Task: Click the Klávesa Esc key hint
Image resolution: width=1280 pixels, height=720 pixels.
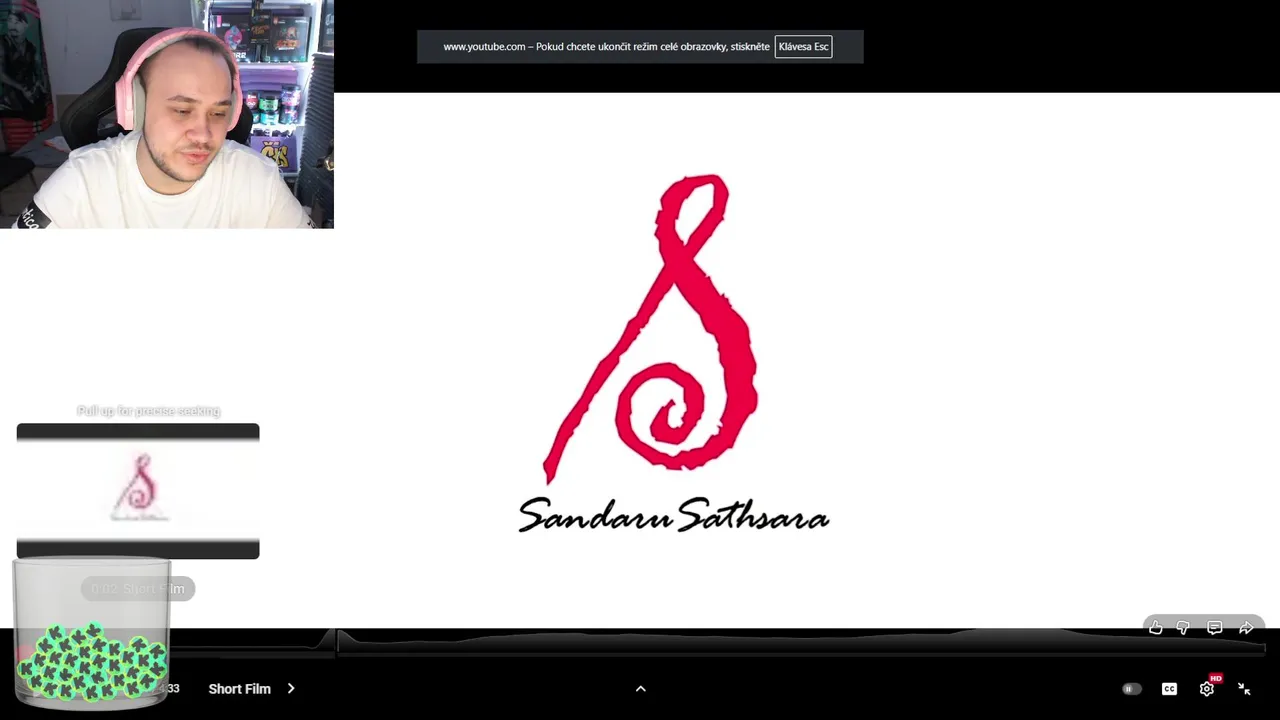Action: click(803, 47)
